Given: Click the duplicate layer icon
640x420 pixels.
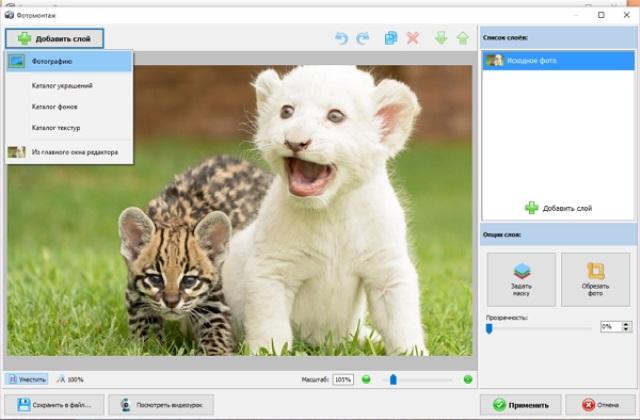Looking at the screenshot, I should coord(391,38).
